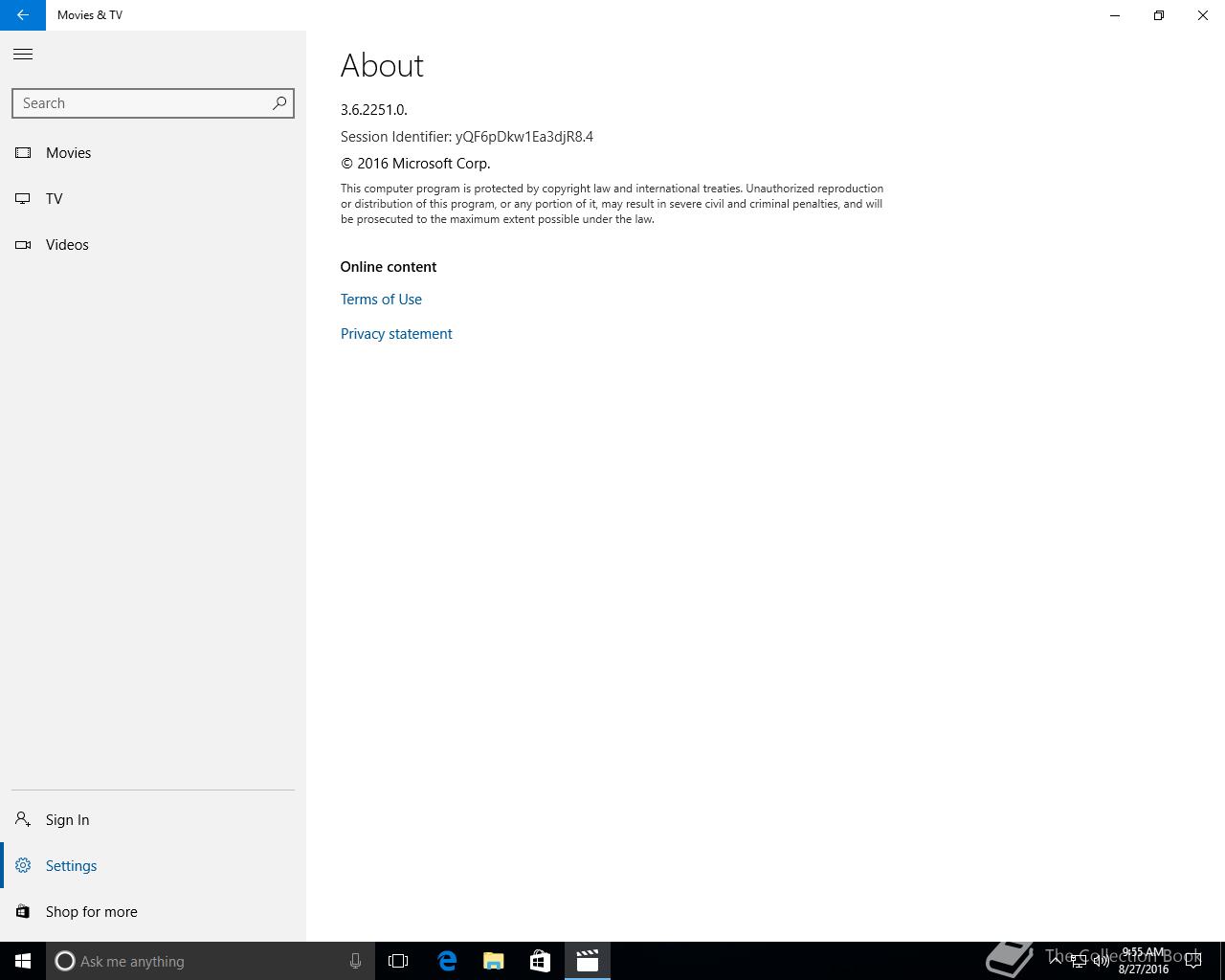Click the Settings gear icon
Viewport: 1225px width, 980px height.
click(23, 866)
